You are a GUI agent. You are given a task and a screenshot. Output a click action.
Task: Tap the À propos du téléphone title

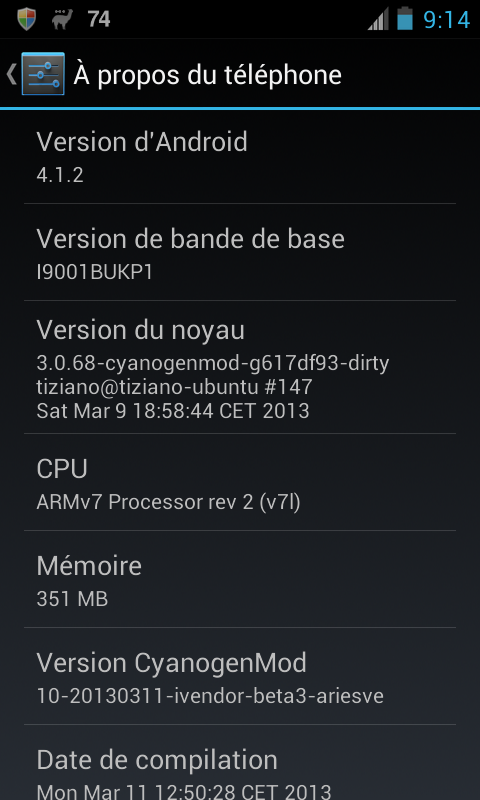pos(207,75)
